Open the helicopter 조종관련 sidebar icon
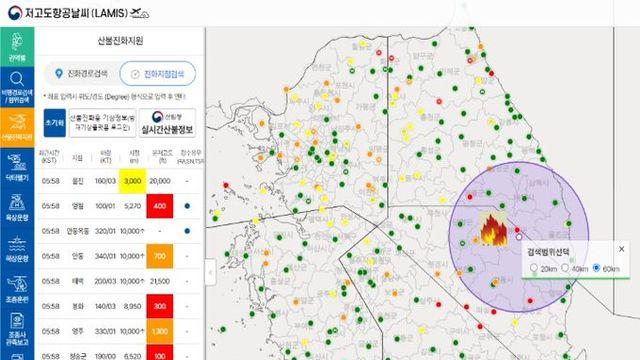640x360 pixels. [x=17, y=288]
